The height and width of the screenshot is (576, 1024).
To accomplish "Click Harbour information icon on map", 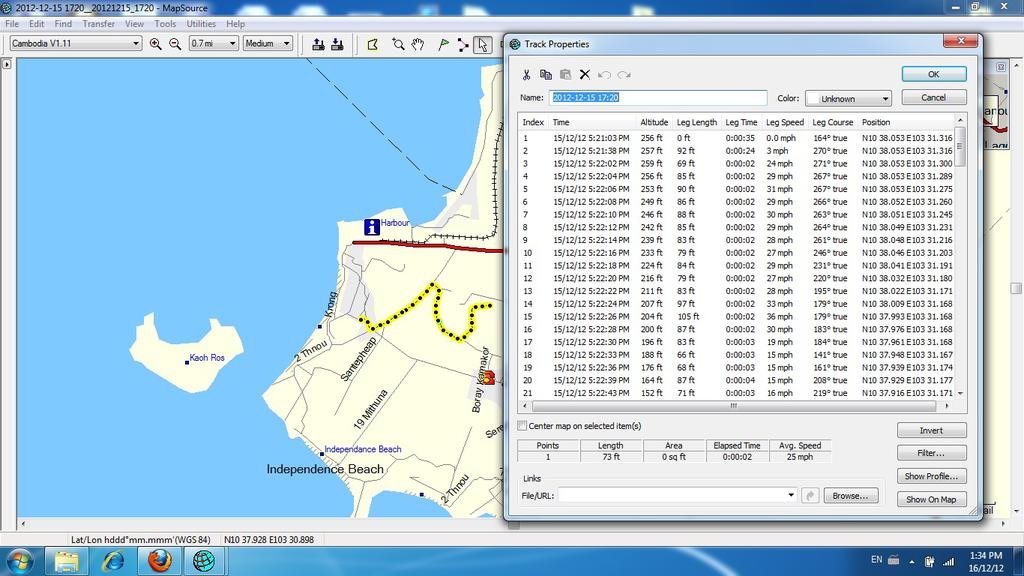I will (372, 227).
